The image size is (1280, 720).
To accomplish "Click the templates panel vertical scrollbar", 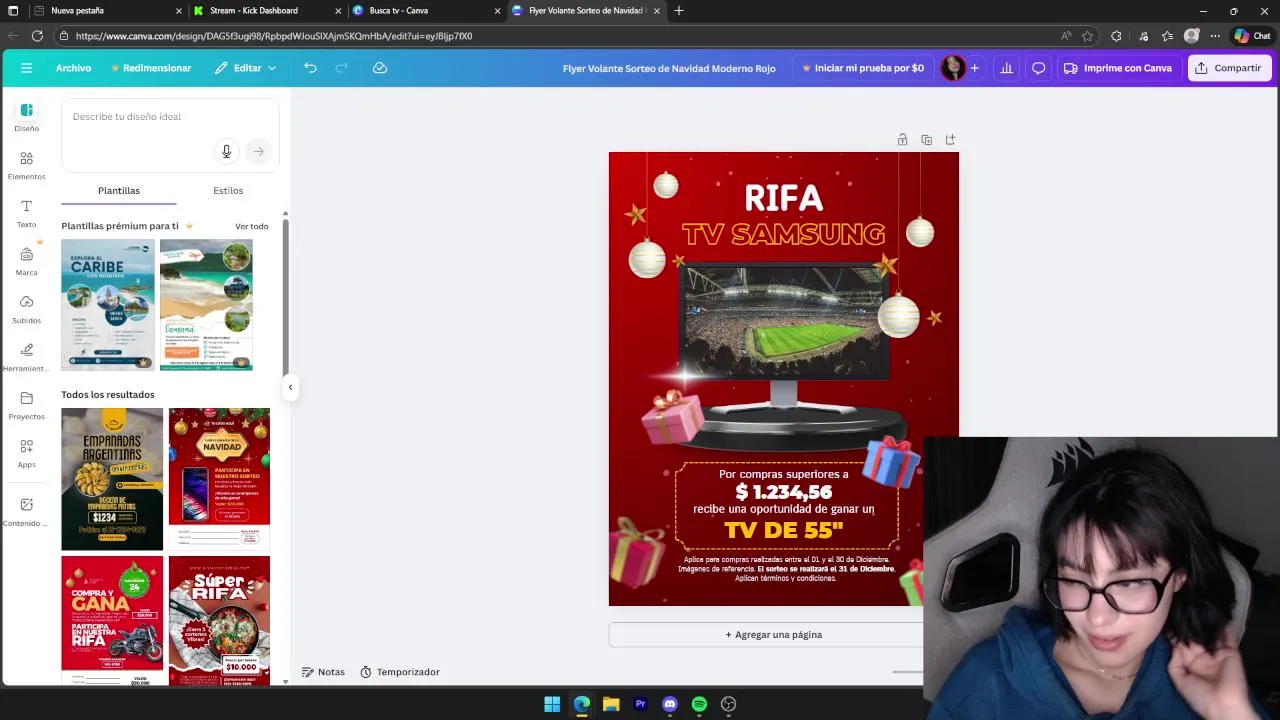I will (x=285, y=300).
